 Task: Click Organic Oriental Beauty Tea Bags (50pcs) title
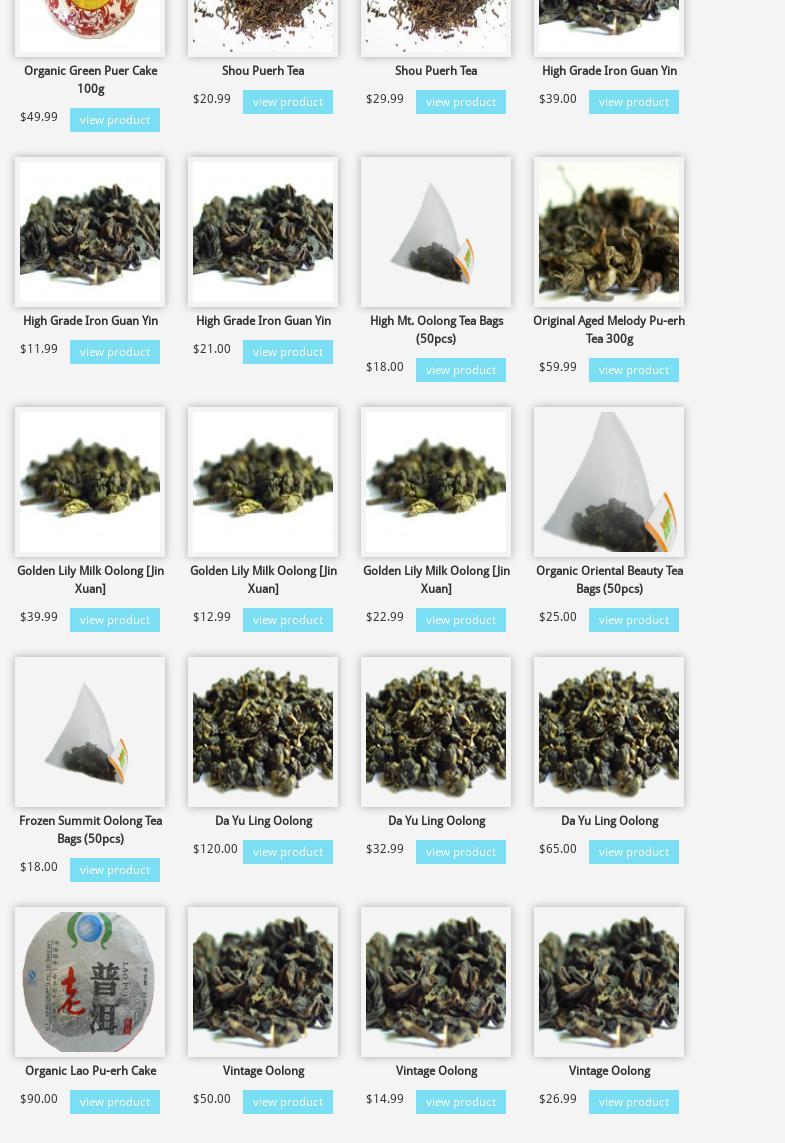point(609,580)
